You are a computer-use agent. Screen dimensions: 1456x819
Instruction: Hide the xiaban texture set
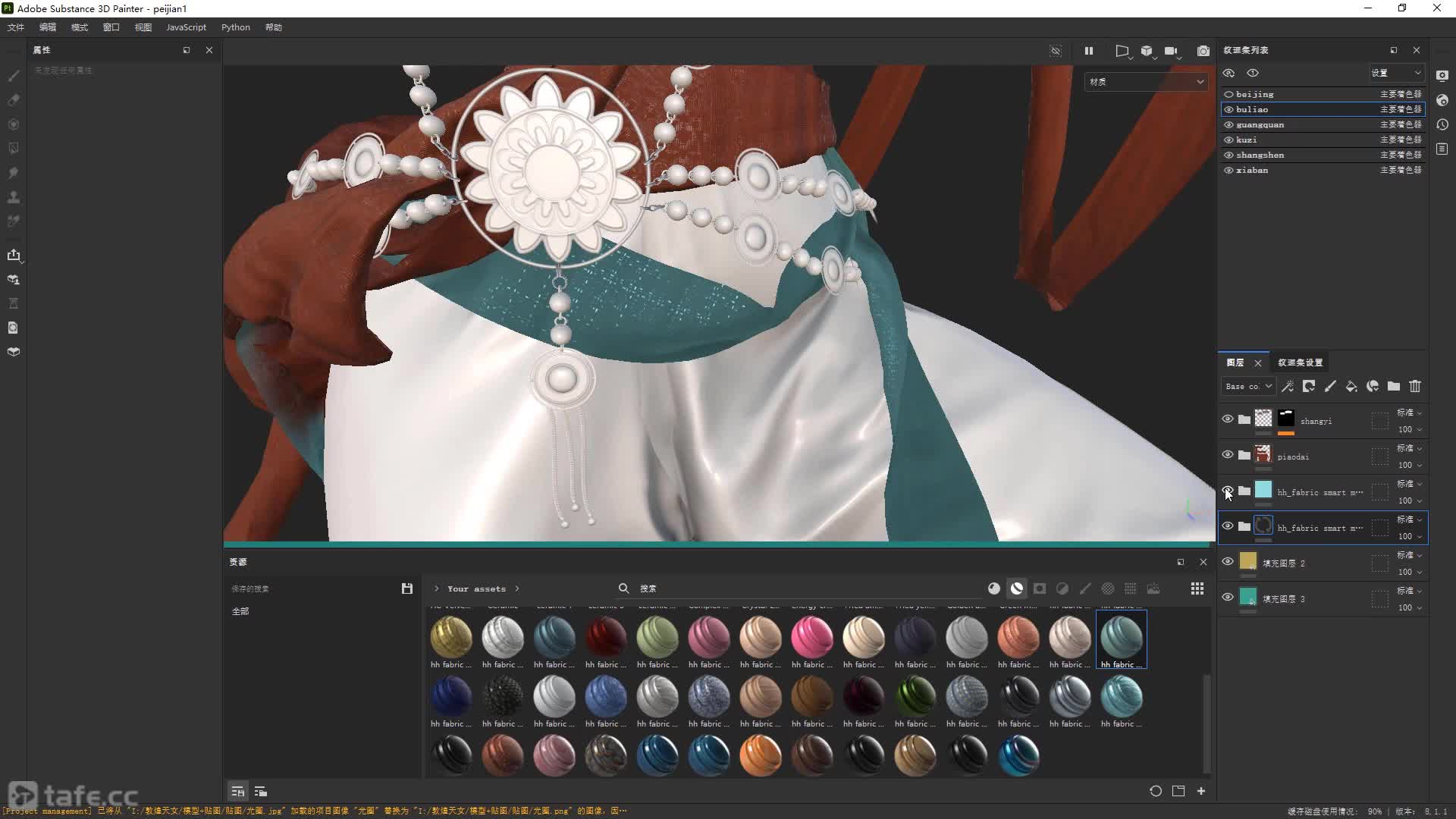tap(1228, 170)
